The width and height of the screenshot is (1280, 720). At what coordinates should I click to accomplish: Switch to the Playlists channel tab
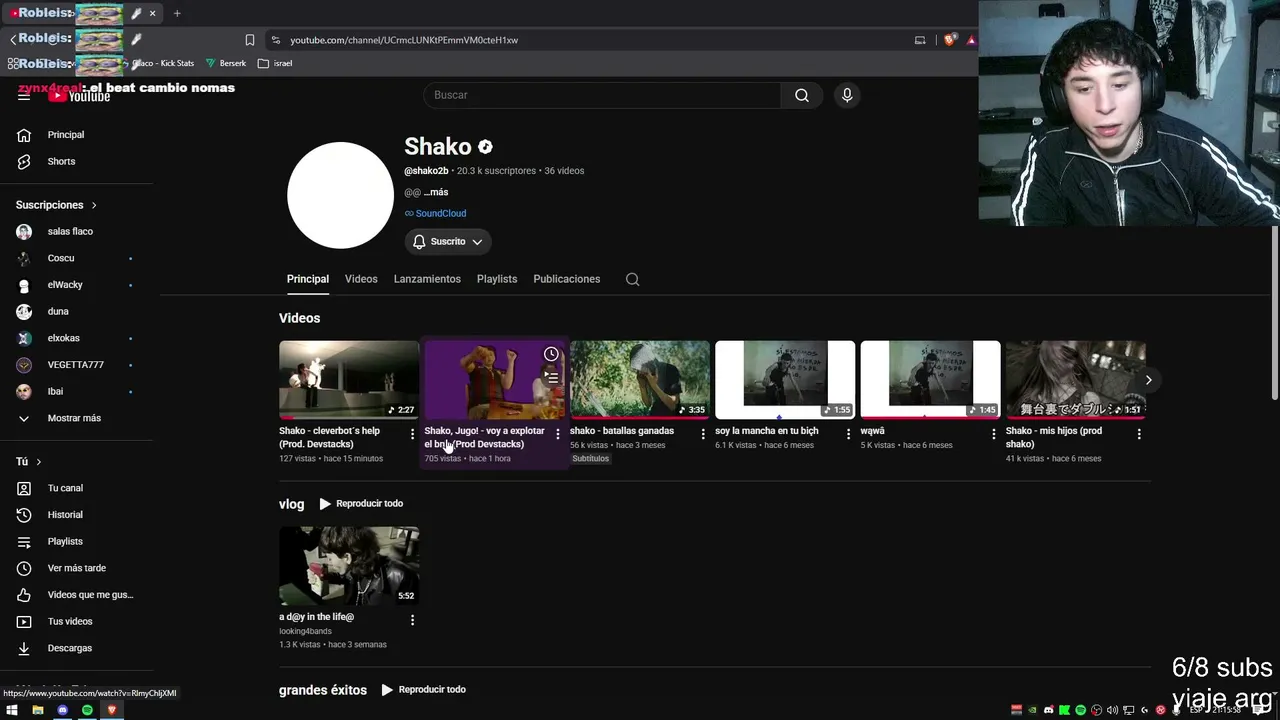click(497, 279)
